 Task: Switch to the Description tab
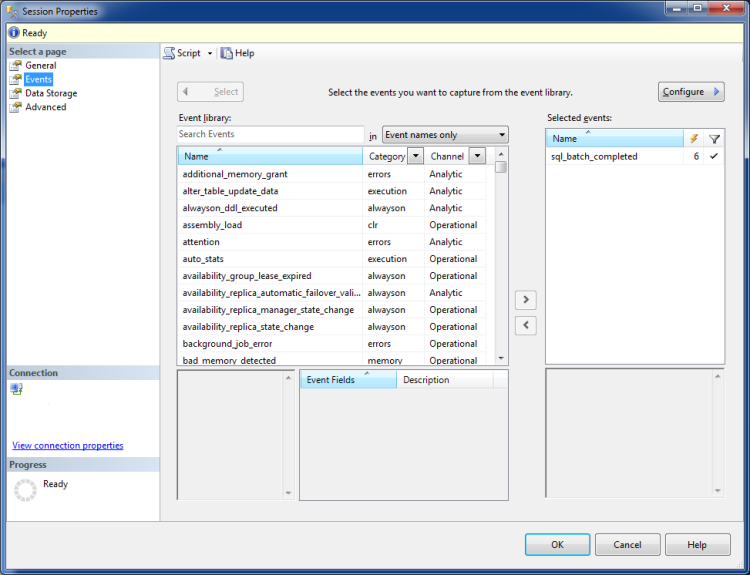pos(445,380)
